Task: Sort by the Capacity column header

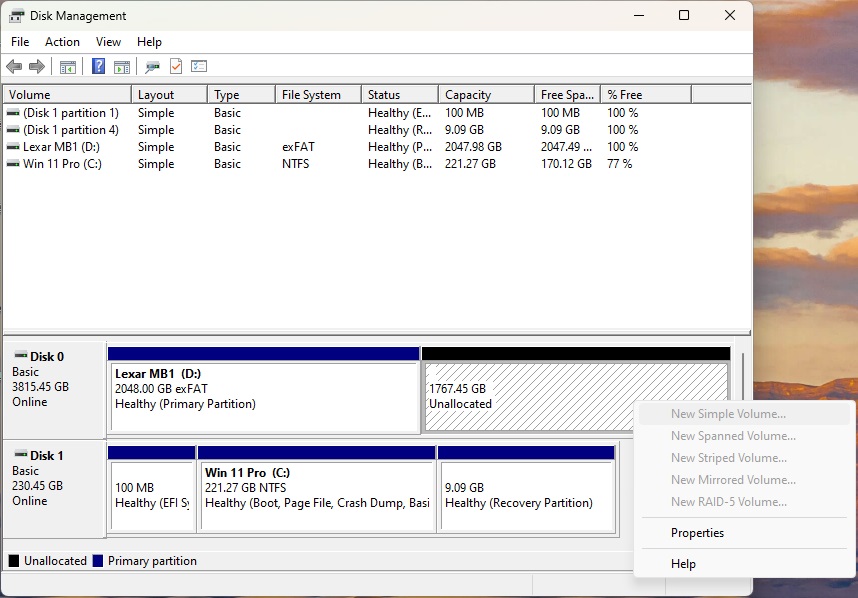Action: tap(486, 95)
